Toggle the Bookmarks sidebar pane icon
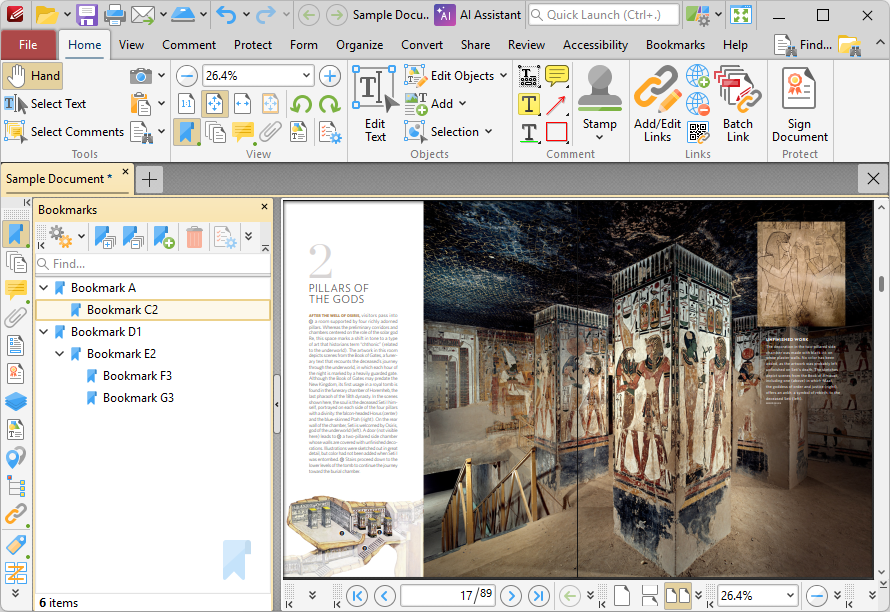 coord(15,234)
